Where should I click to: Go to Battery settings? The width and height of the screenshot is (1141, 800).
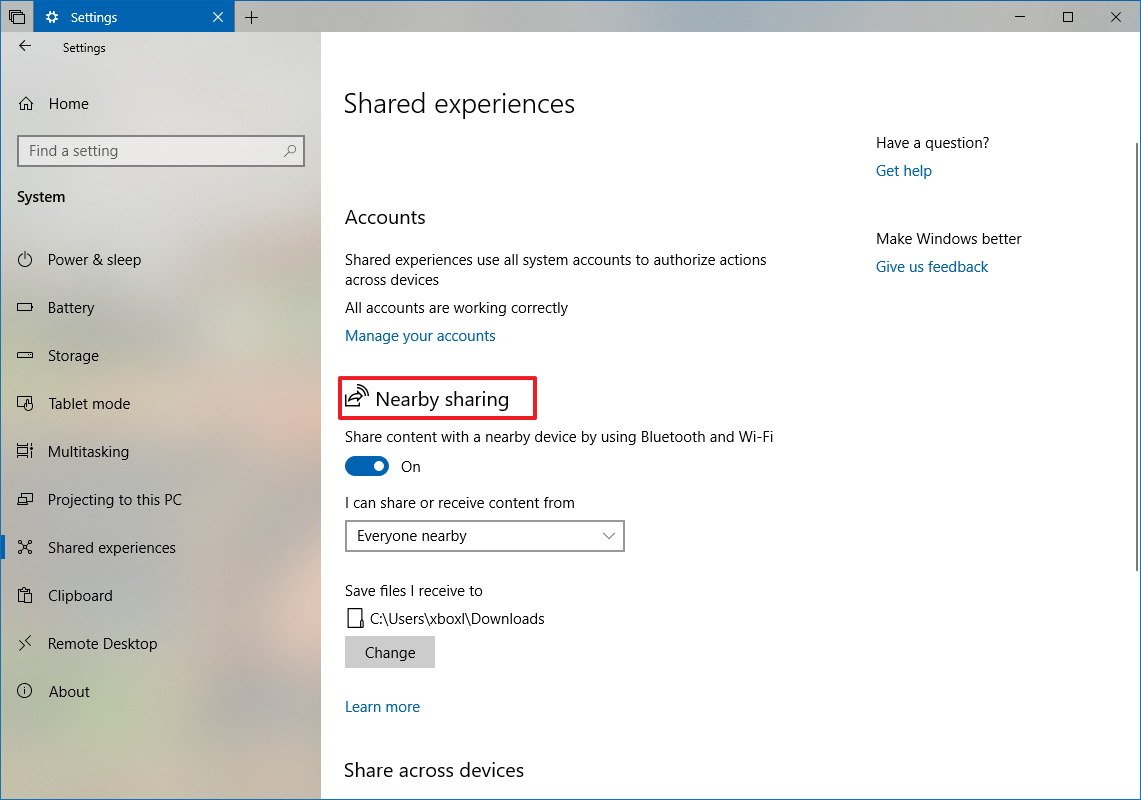tap(71, 307)
